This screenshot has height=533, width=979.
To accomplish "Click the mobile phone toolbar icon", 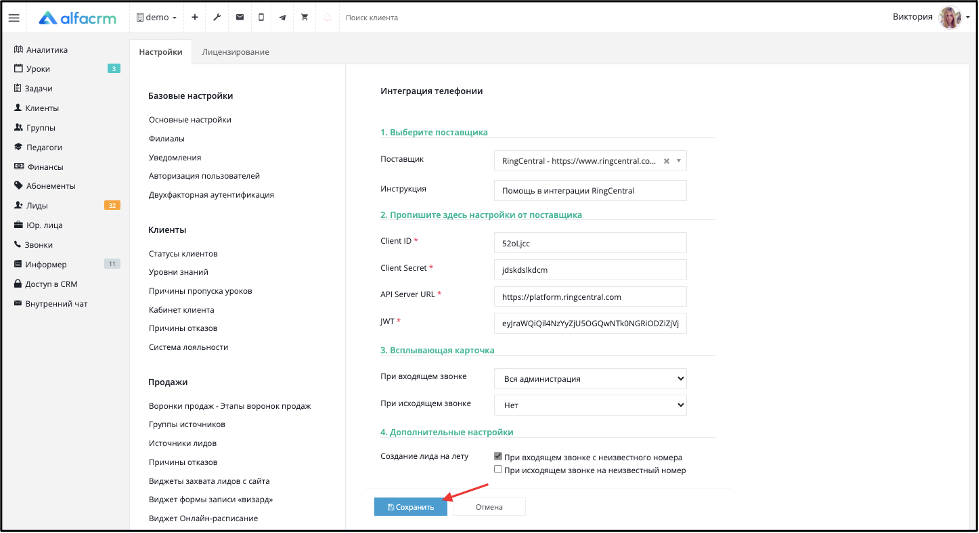I will click(261, 17).
